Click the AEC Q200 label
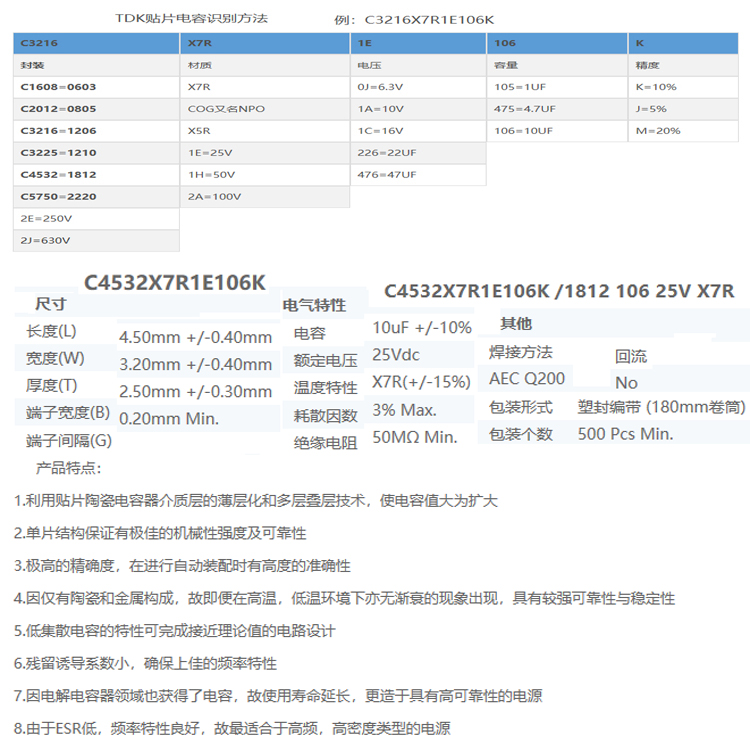The image size is (750, 750). pyautogui.click(x=527, y=379)
